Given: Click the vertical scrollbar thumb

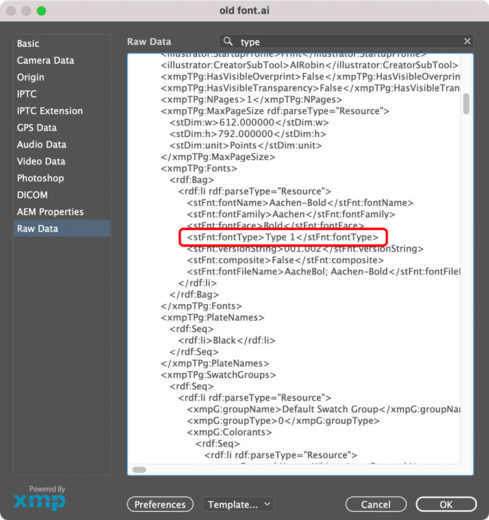Looking at the screenshot, I should tap(466, 104).
